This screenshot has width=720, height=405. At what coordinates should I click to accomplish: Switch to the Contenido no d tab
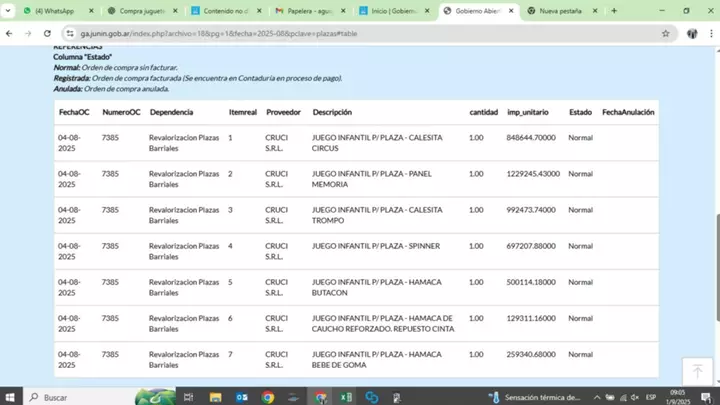pyautogui.click(x=221, y=11)
